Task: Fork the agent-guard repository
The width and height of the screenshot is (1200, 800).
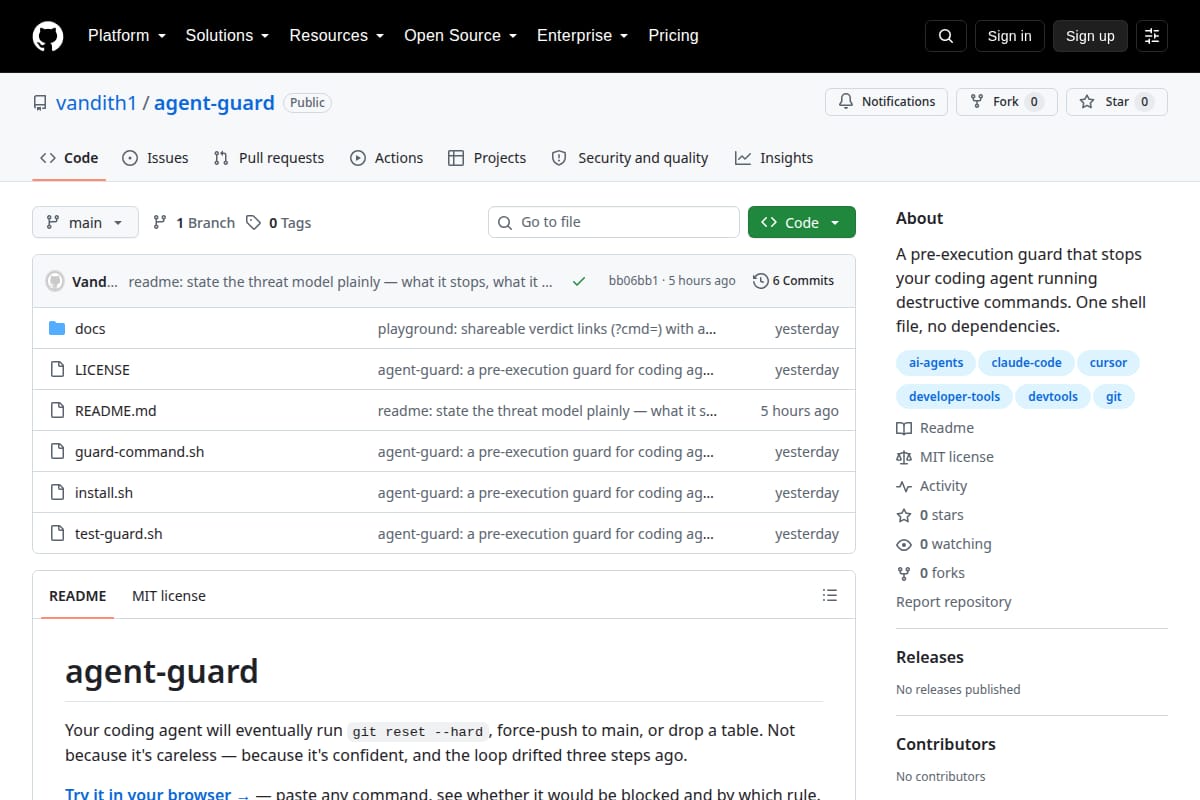Action: (x=1007, y=102)
